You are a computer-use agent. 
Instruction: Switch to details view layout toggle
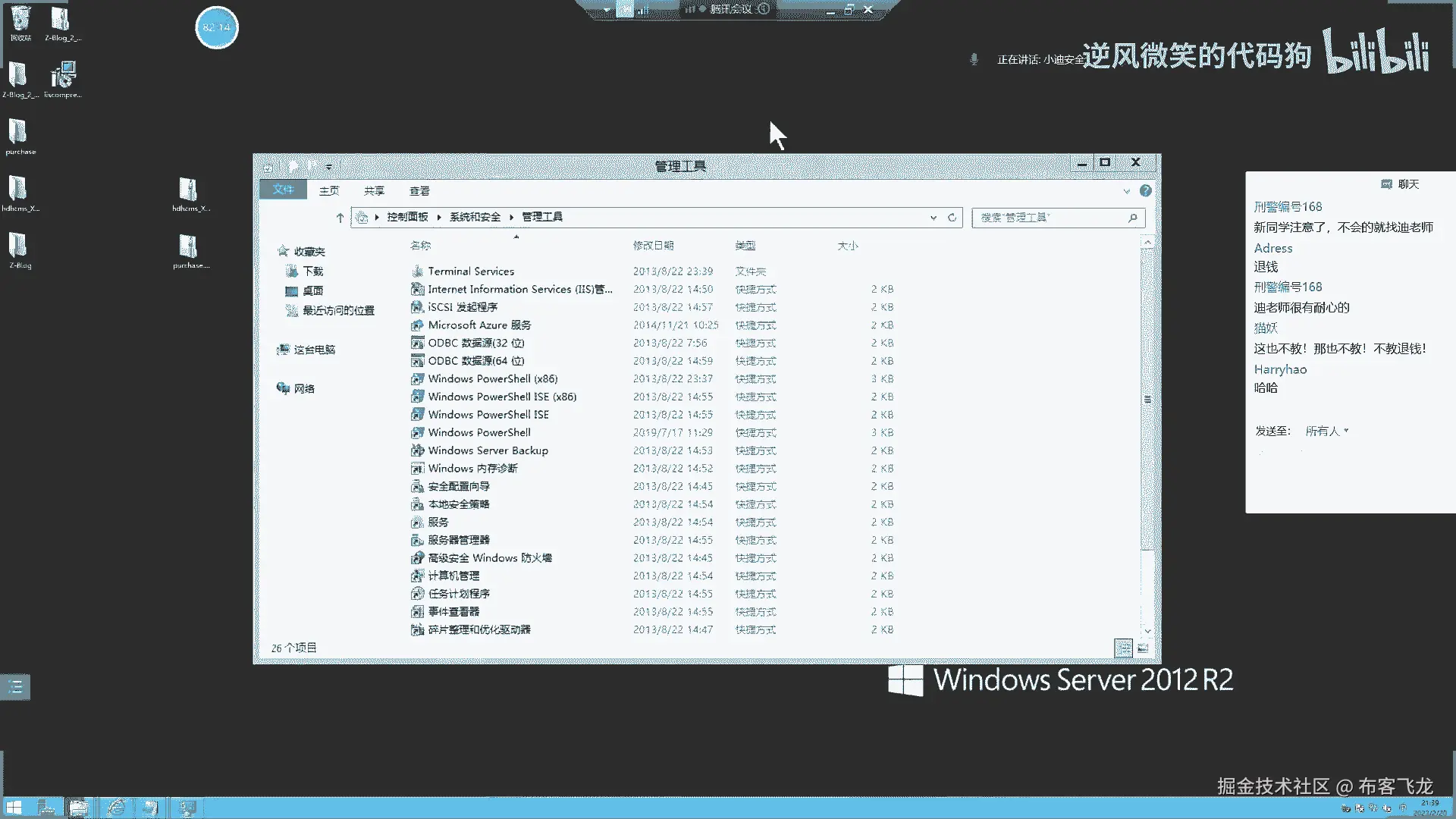click(x=1123, y=648)
